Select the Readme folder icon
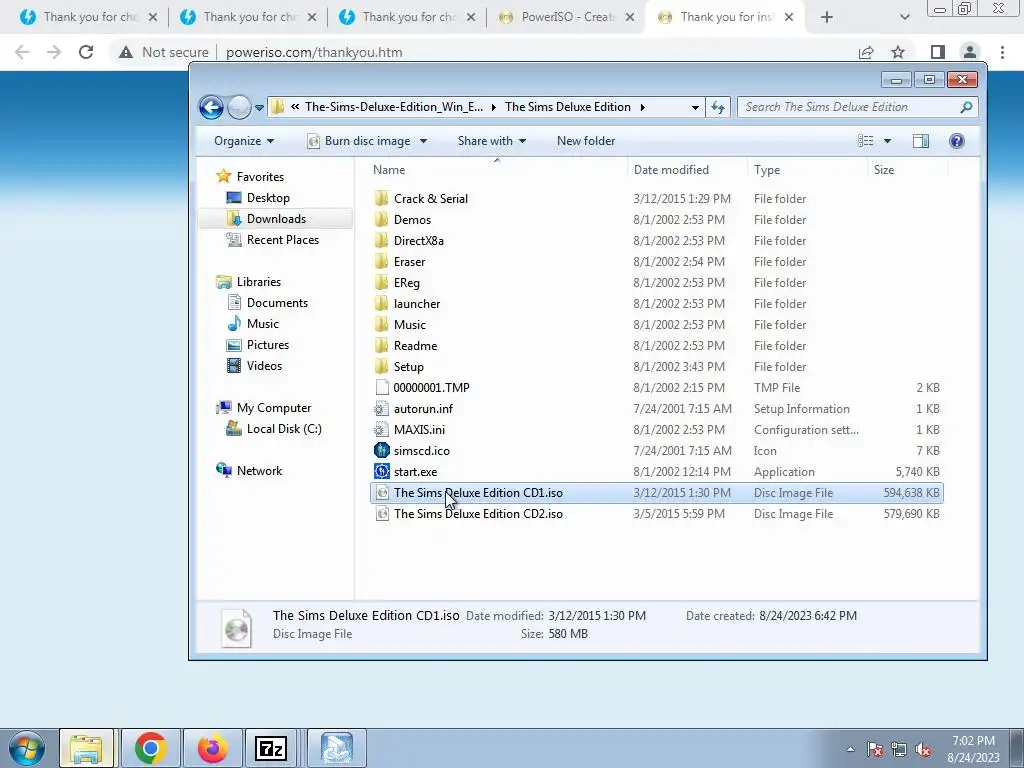 pos(382,345)
